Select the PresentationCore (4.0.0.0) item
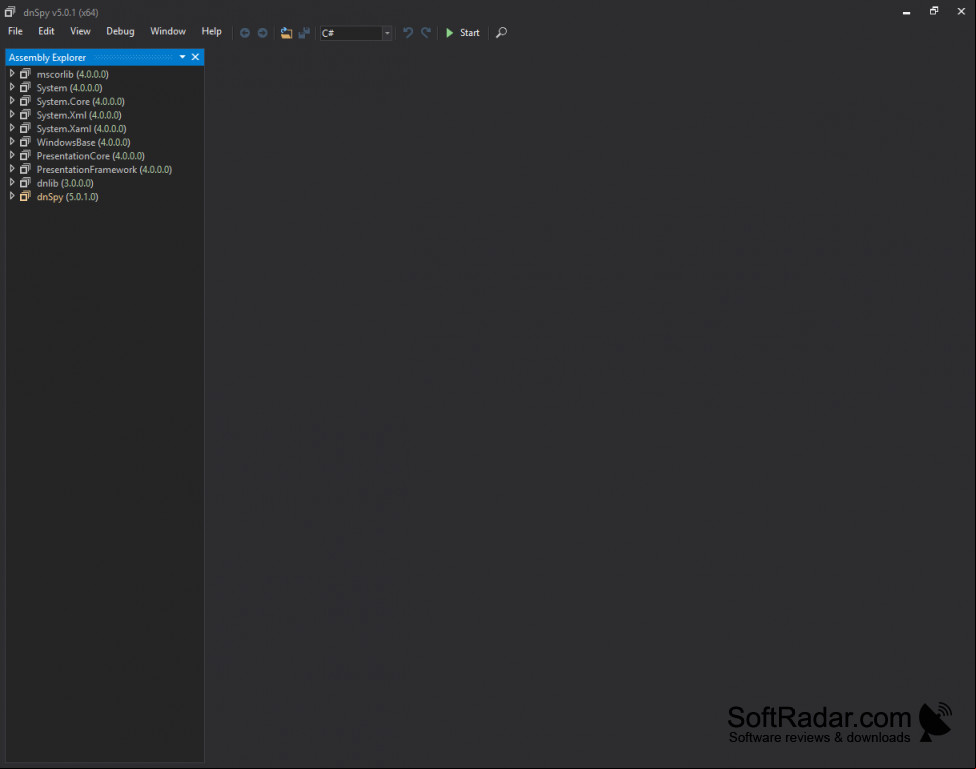 click(x=90, y=156)
